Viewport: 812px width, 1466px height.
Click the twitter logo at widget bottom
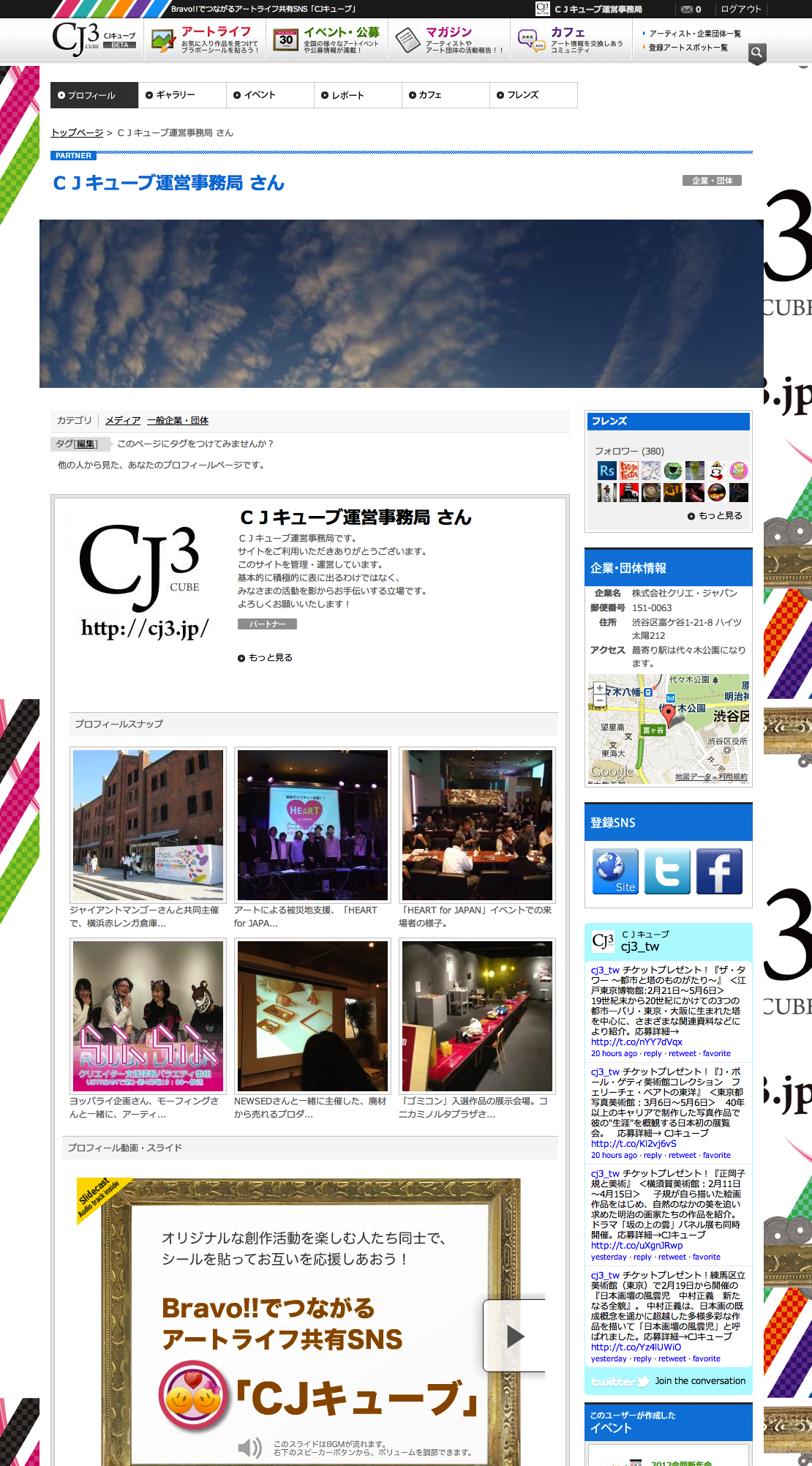(x=620, y=1381)
